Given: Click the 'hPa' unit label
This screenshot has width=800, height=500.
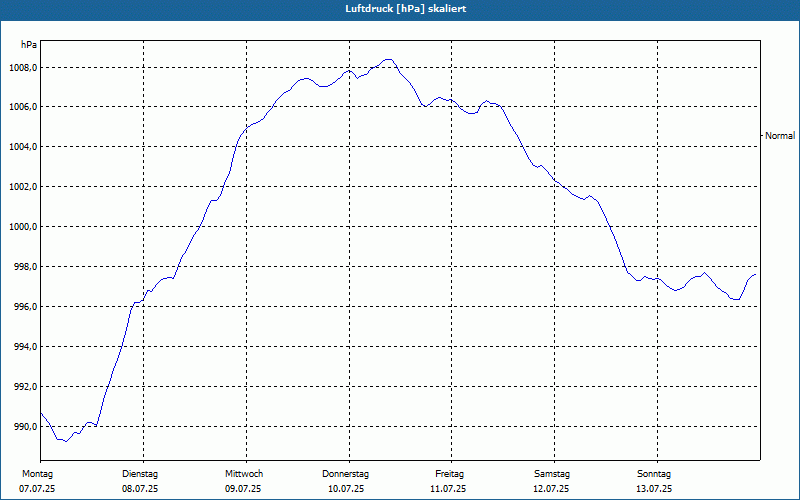Looking at the screenshot, I should (x=29, y=45).
